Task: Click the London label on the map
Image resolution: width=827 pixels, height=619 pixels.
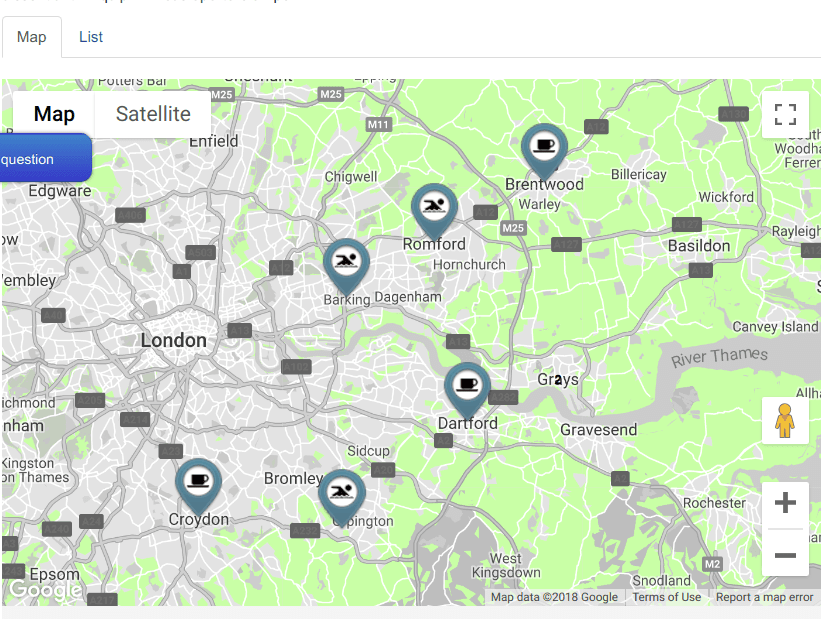Action: (174, 341)
